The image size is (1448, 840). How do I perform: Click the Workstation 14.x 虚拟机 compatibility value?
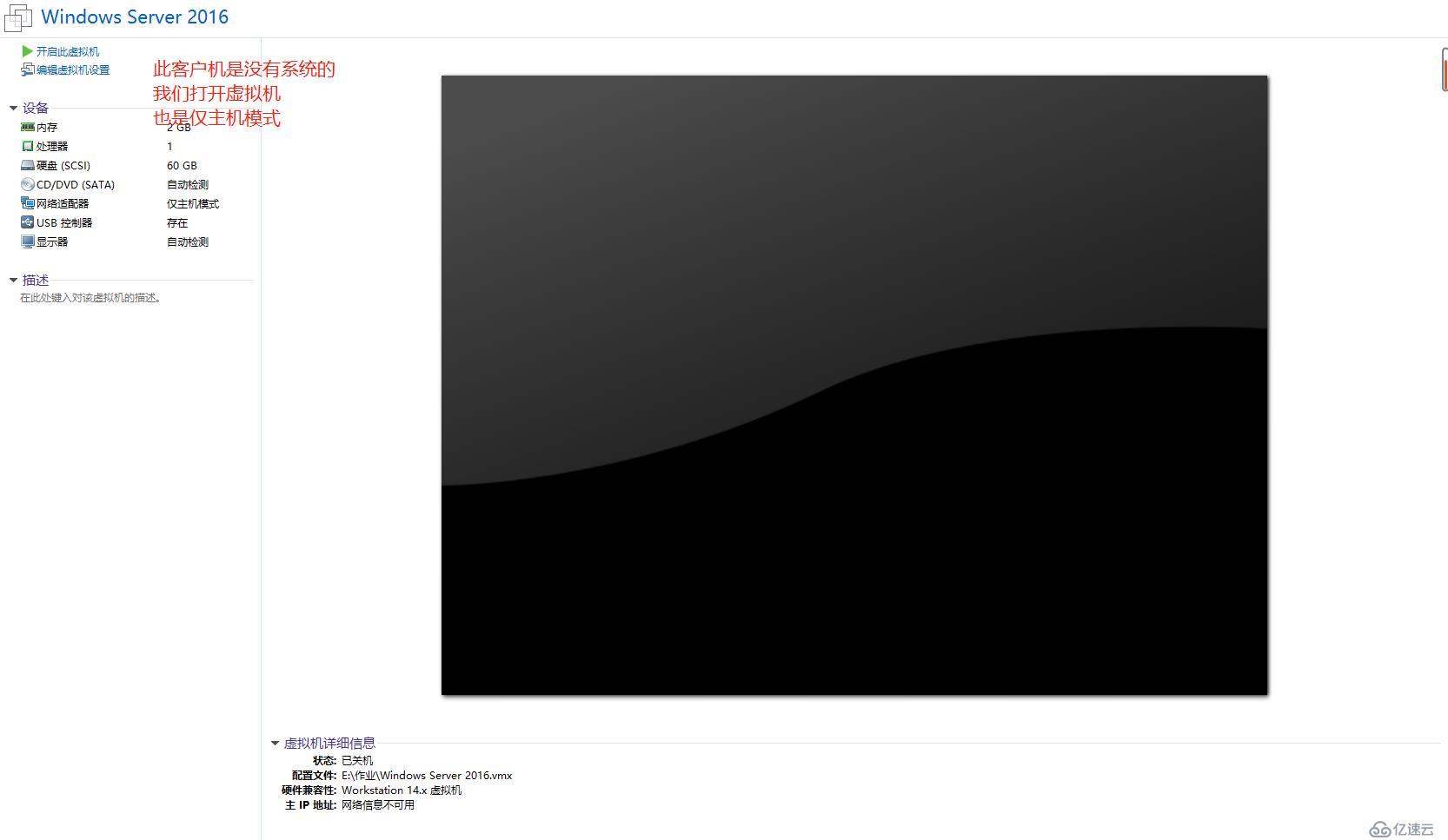[402, 790]
